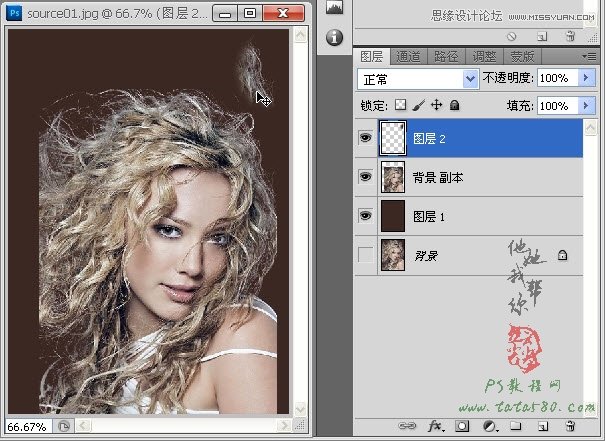Click document scroll up arrow
The width and height of the screenshot is (605, 441).
[x=300, y=35]
